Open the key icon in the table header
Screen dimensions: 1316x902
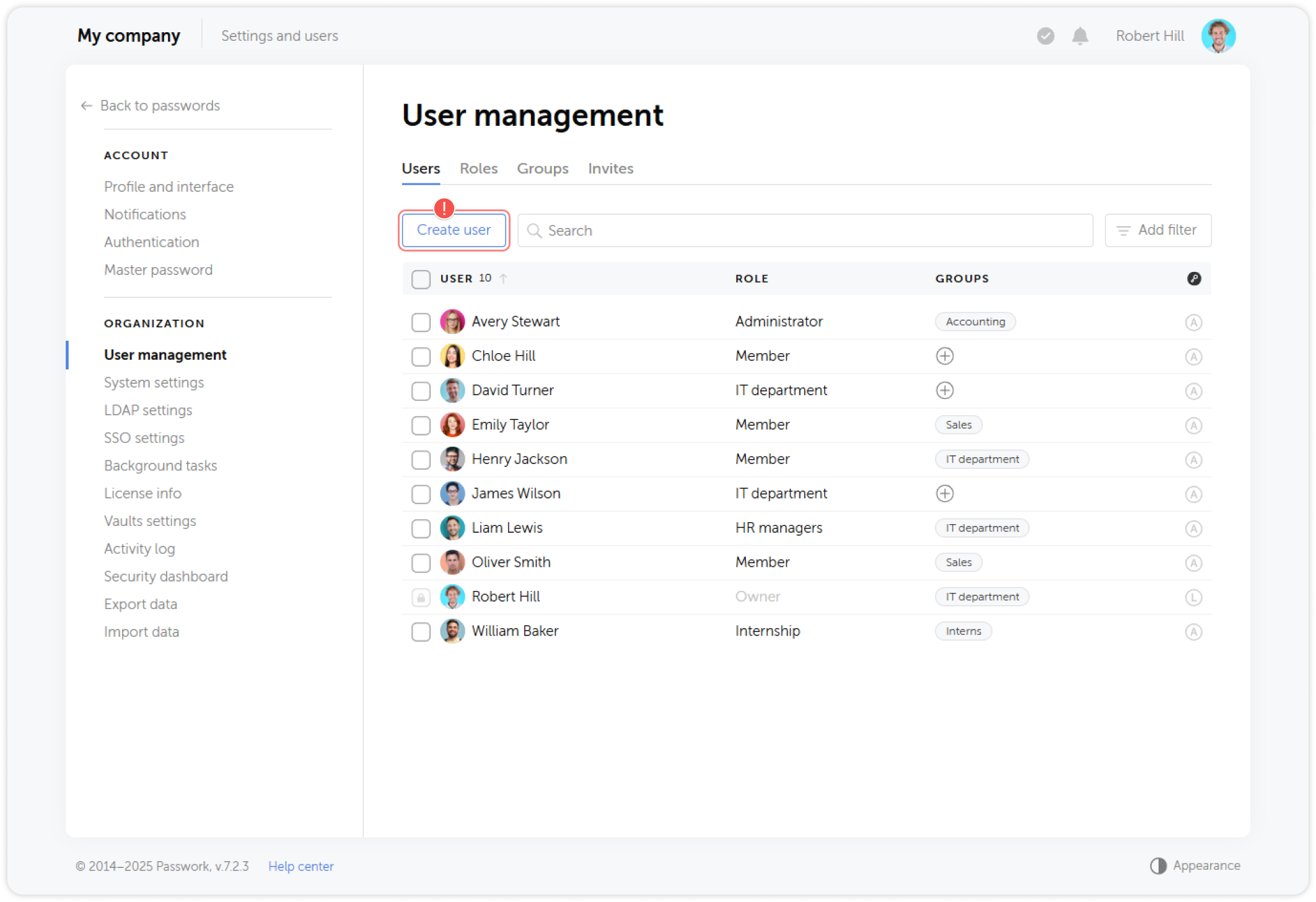1194,279
